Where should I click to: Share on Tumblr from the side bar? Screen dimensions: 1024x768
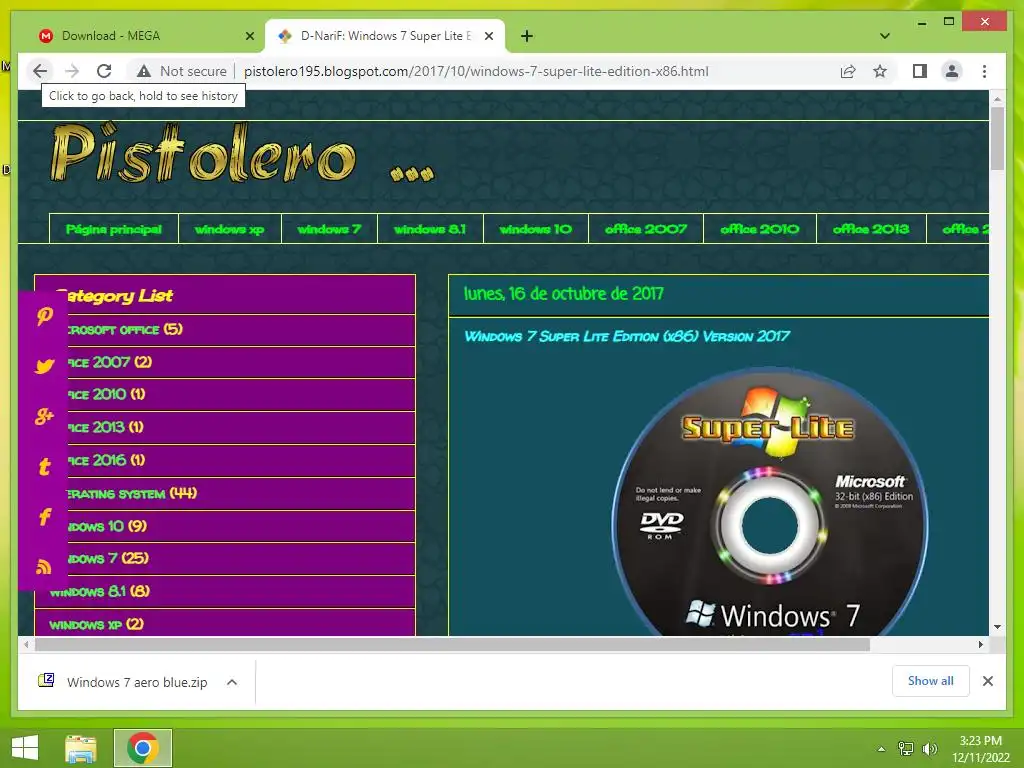pos(44,466)
